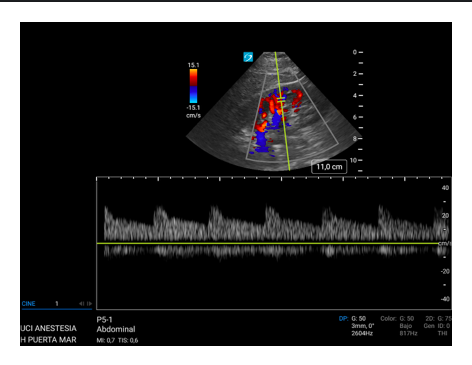Click the color velocity scale bar
Image resolution: width=472 pixels, height=365 pixels.
coord(193,86)
